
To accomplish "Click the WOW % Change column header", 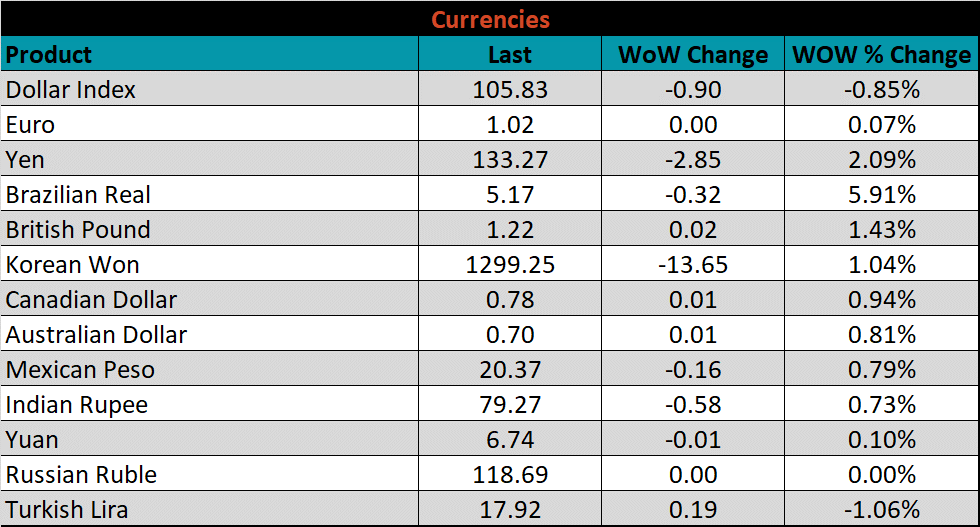I will pyautogui.click(x=881, y=54).
